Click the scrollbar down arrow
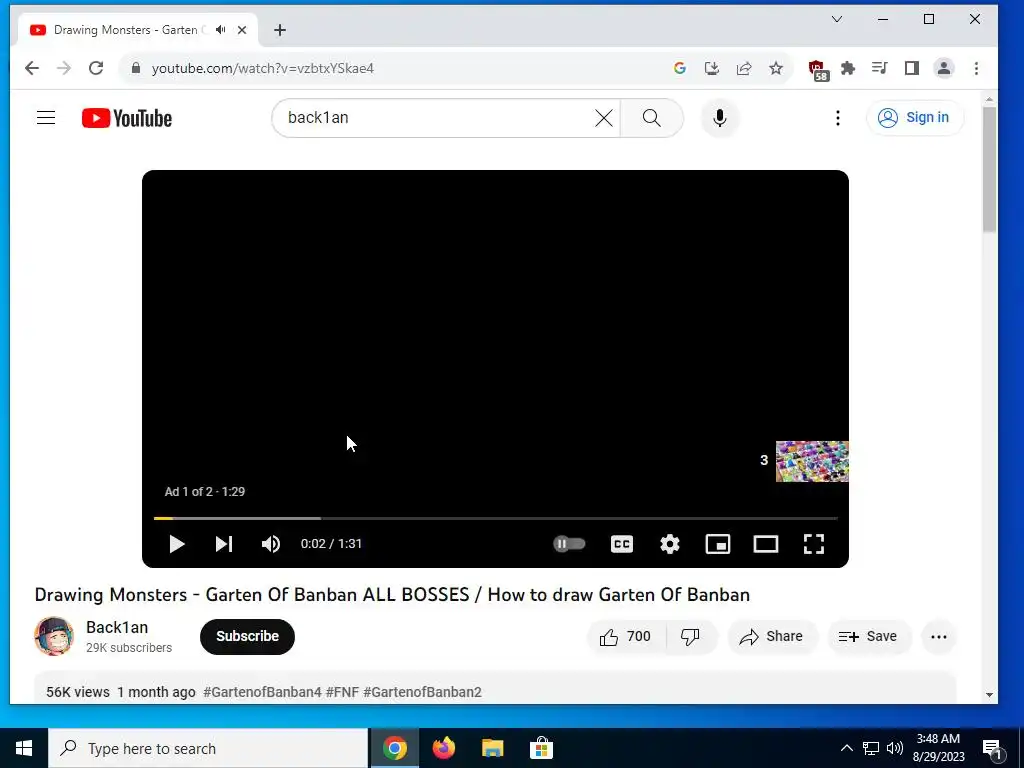 (x=989, y=695)
